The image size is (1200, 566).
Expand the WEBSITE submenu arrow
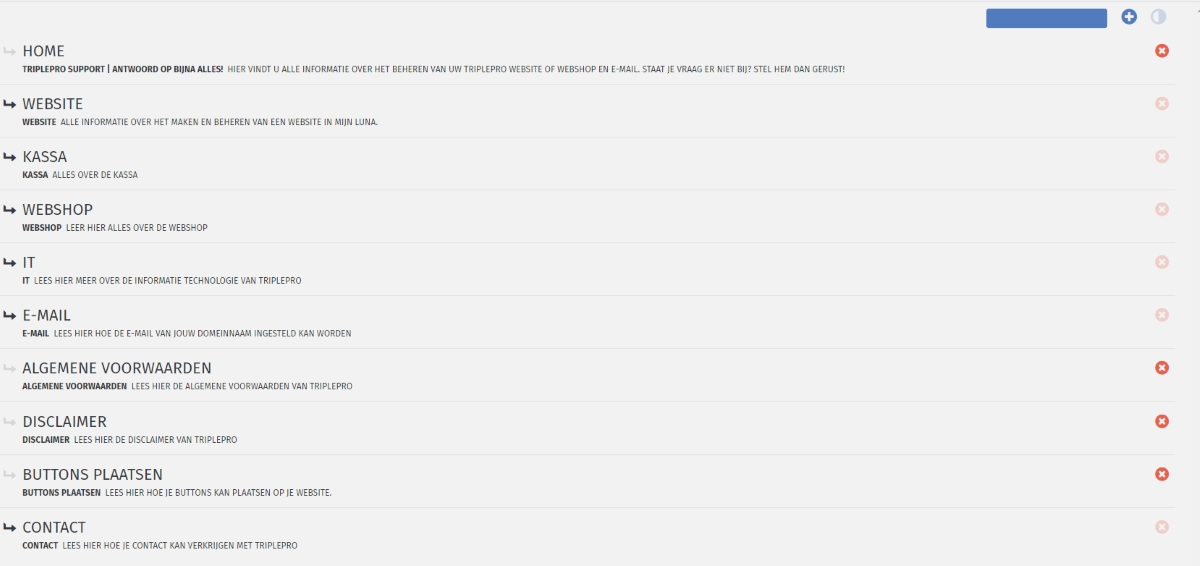10,104
